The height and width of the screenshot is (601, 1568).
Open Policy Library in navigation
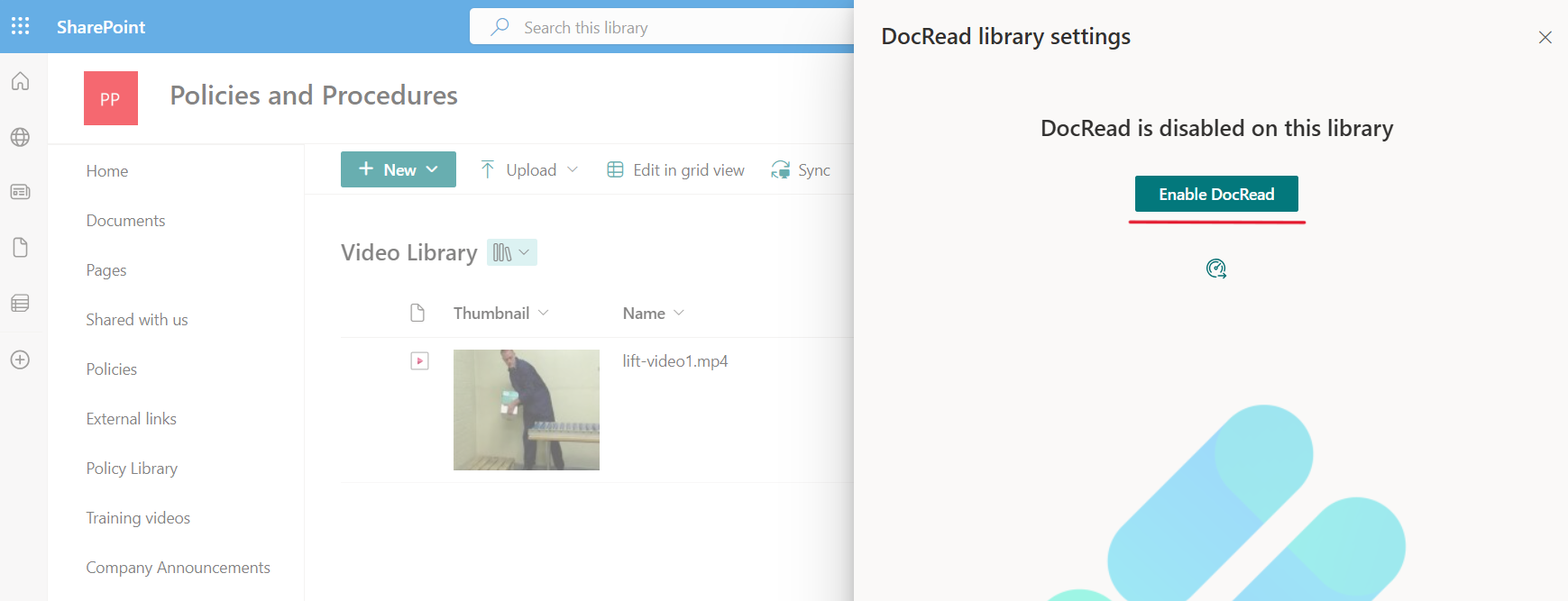click(x=132, y=469)
